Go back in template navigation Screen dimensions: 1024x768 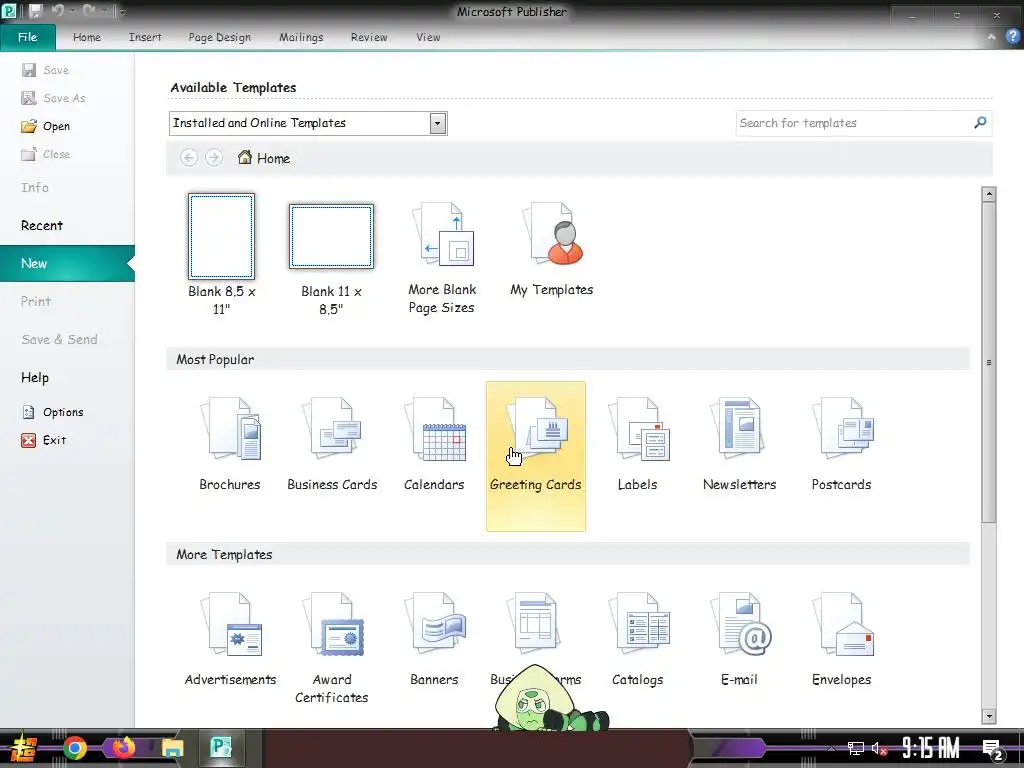point(189,157)
